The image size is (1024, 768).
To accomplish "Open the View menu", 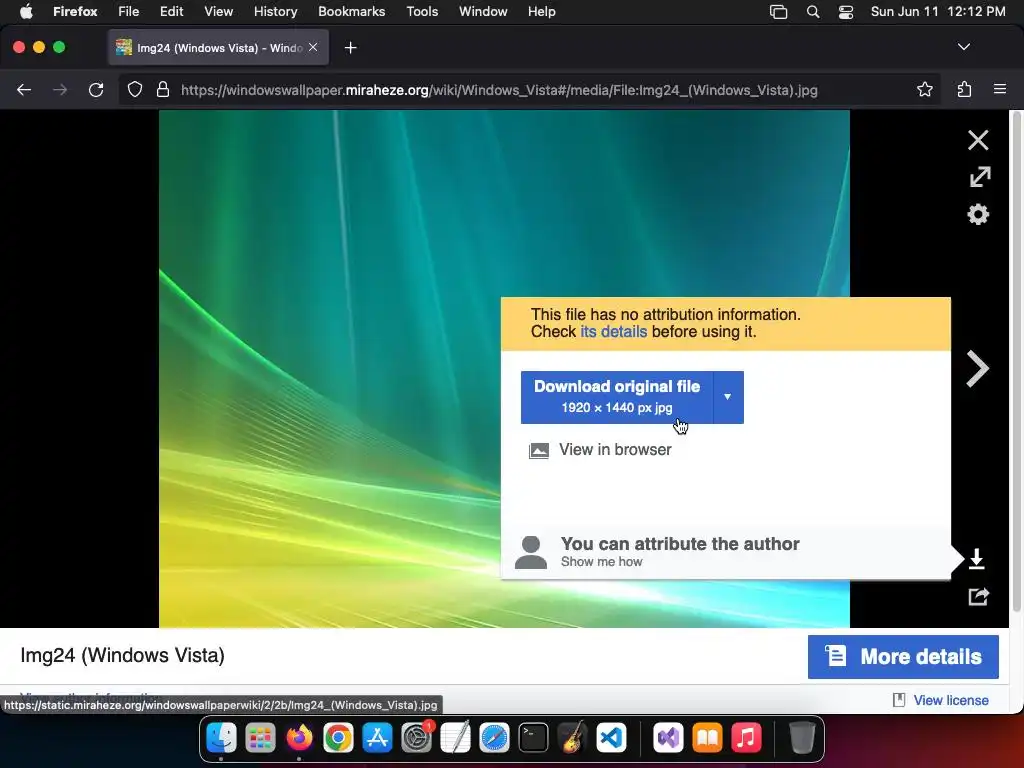I will point(218,11).
